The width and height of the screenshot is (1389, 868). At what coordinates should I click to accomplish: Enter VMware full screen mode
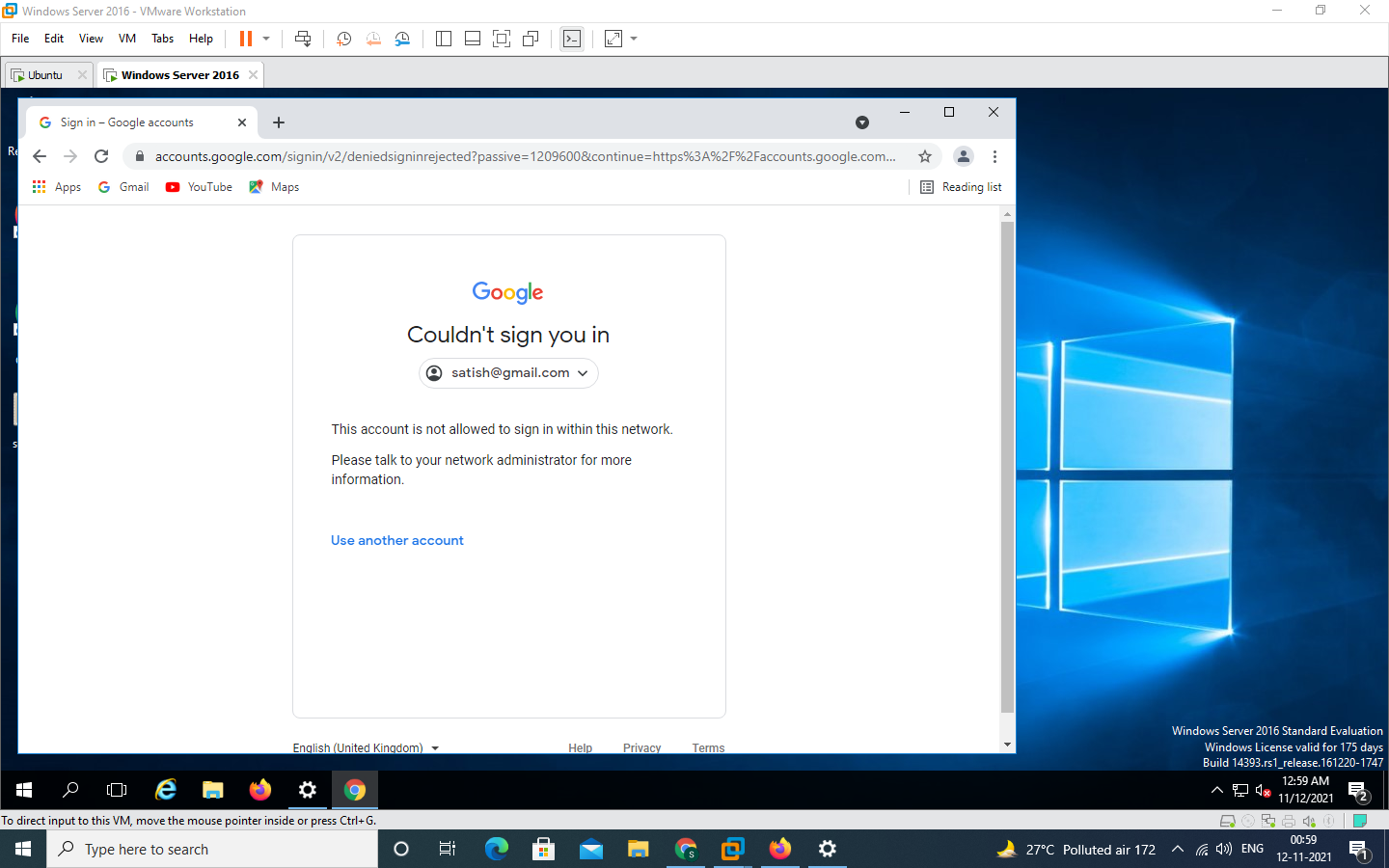pos(502,39)
